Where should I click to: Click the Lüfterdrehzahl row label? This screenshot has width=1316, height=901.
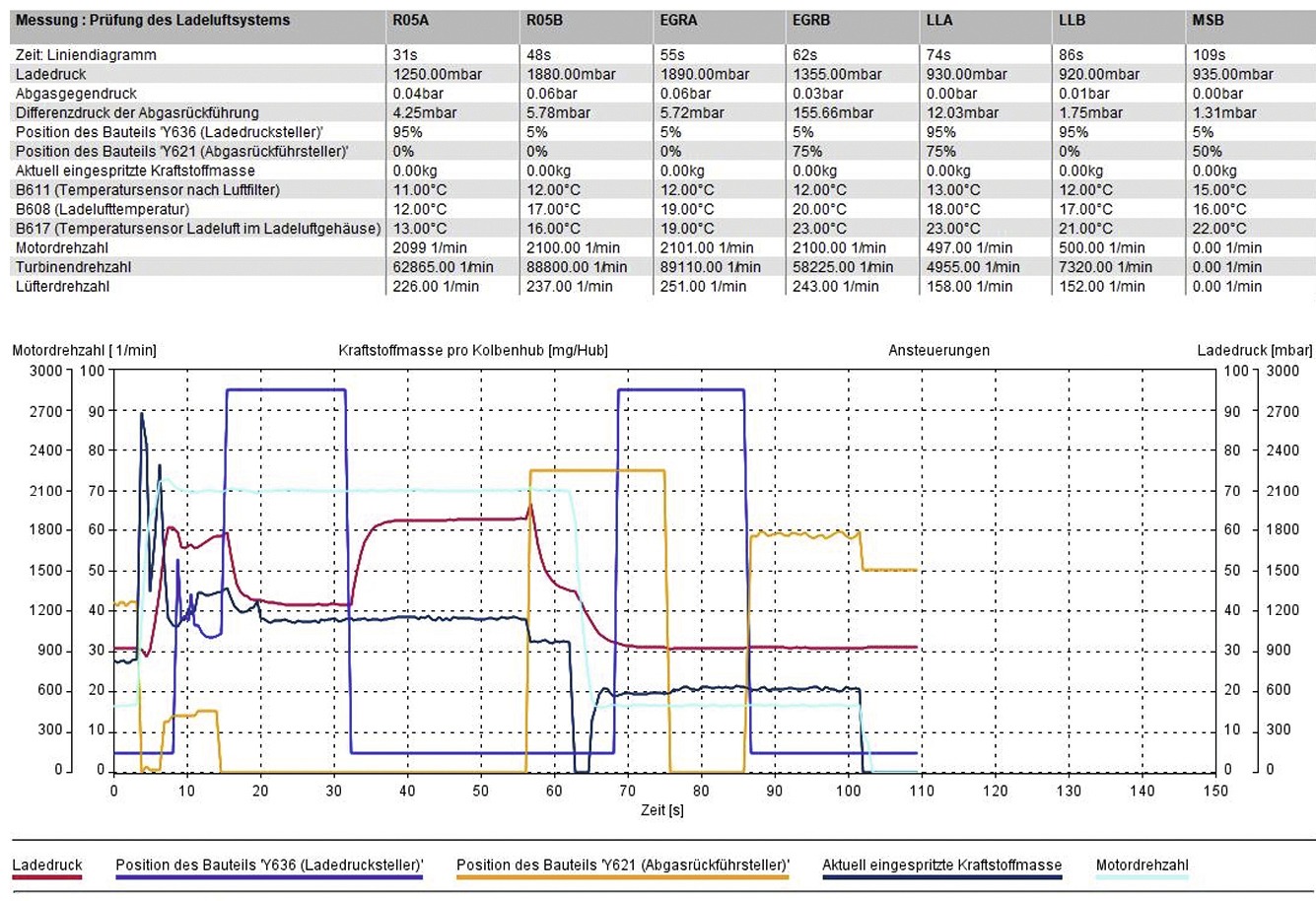(63, 287)
